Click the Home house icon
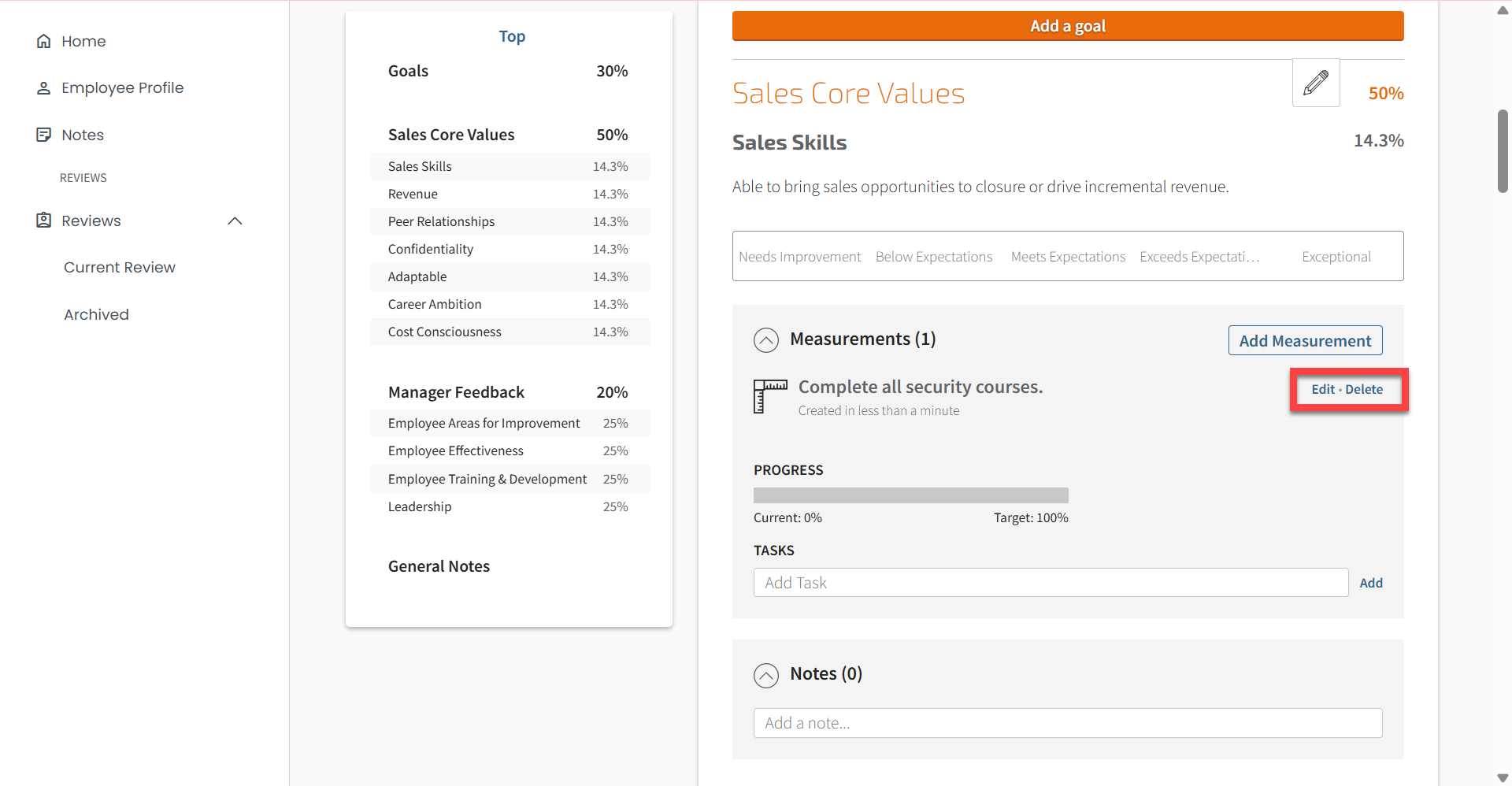Viewport: 1512px width, 786px height. click(44, 41)
